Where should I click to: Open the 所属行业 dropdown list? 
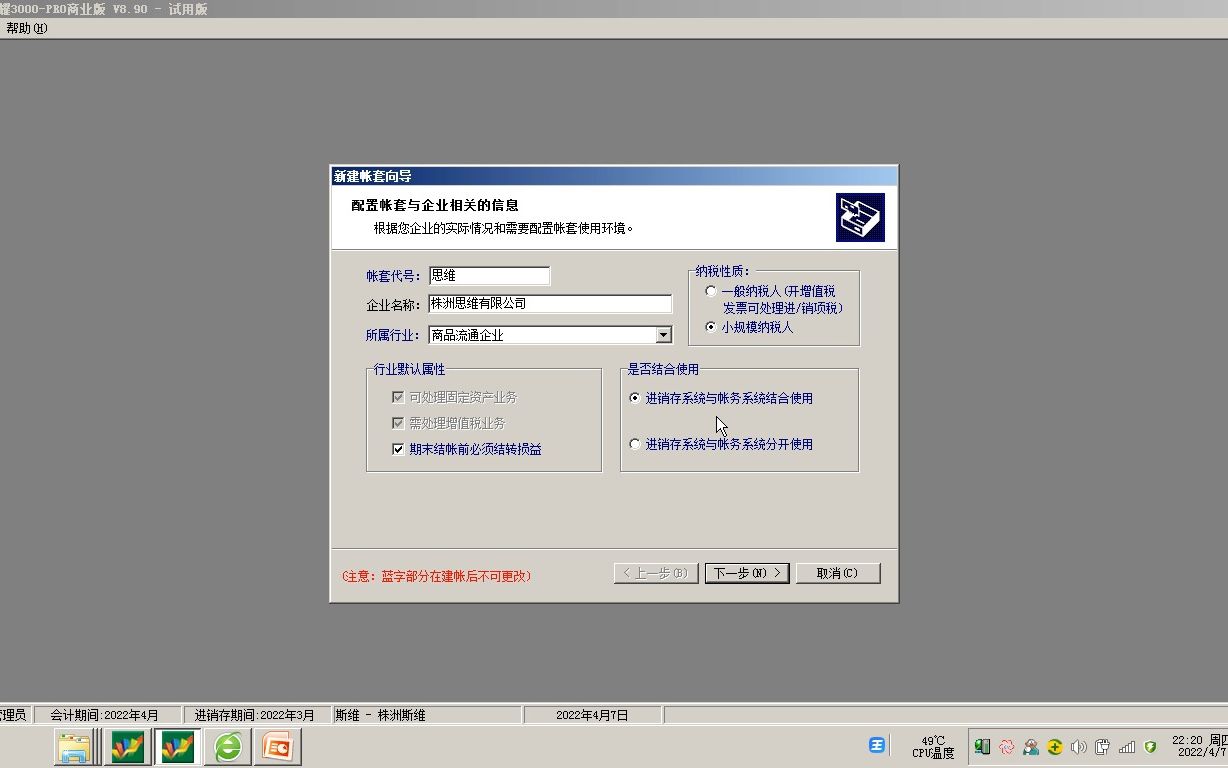663,335
